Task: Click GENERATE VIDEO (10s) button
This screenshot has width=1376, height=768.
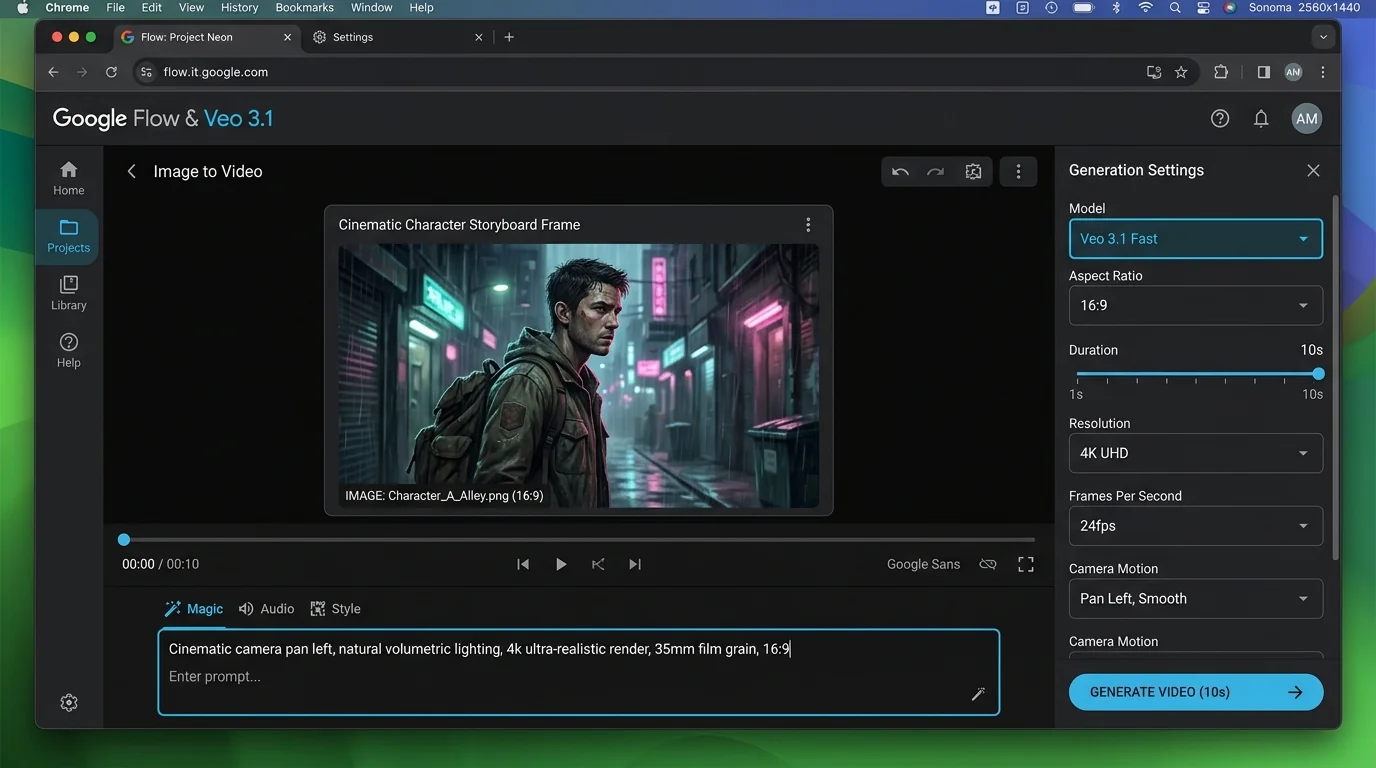Action: (x=1195, y=692)
